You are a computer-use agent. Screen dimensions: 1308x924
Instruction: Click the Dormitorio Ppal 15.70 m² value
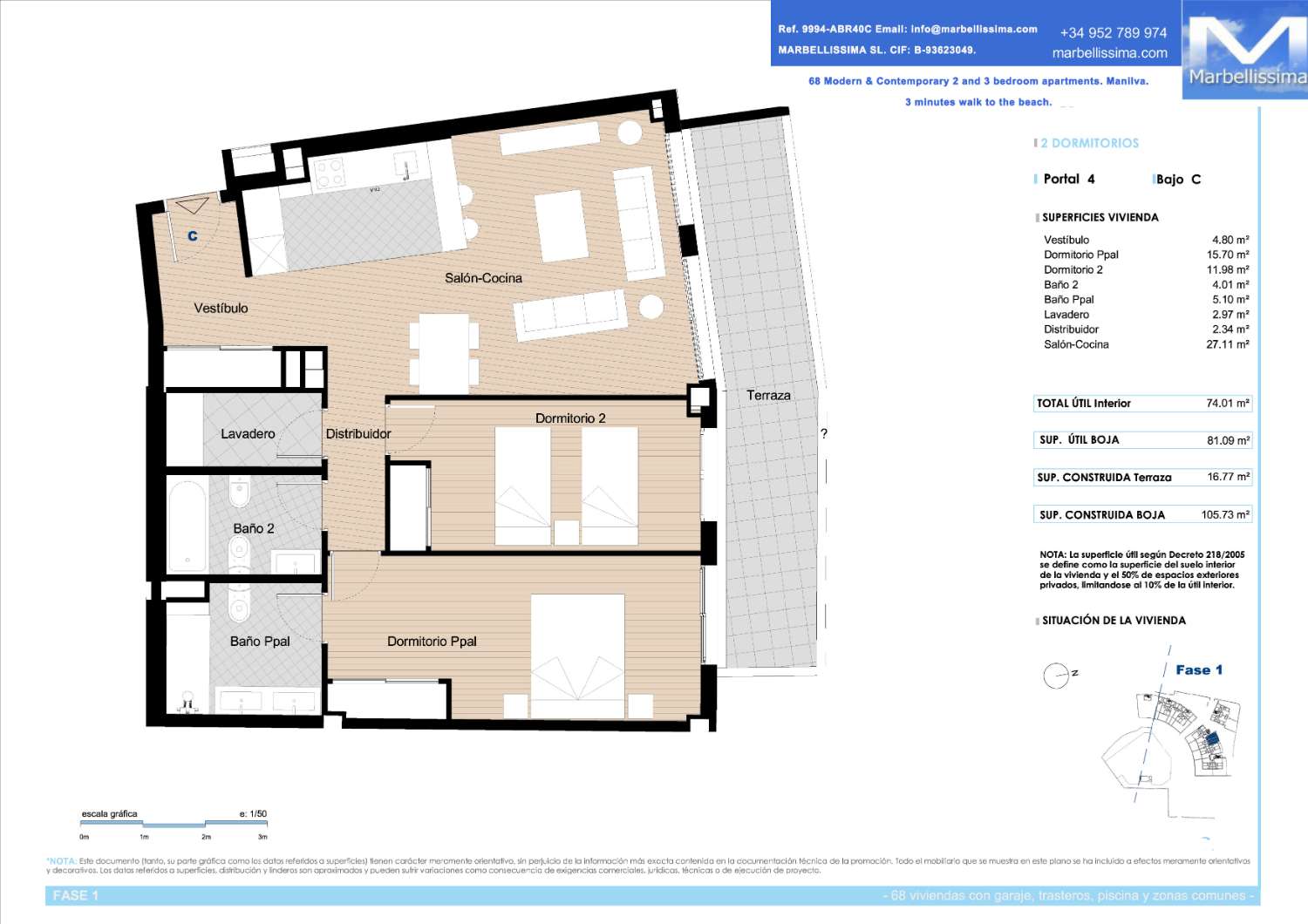tap(1228, 255)
